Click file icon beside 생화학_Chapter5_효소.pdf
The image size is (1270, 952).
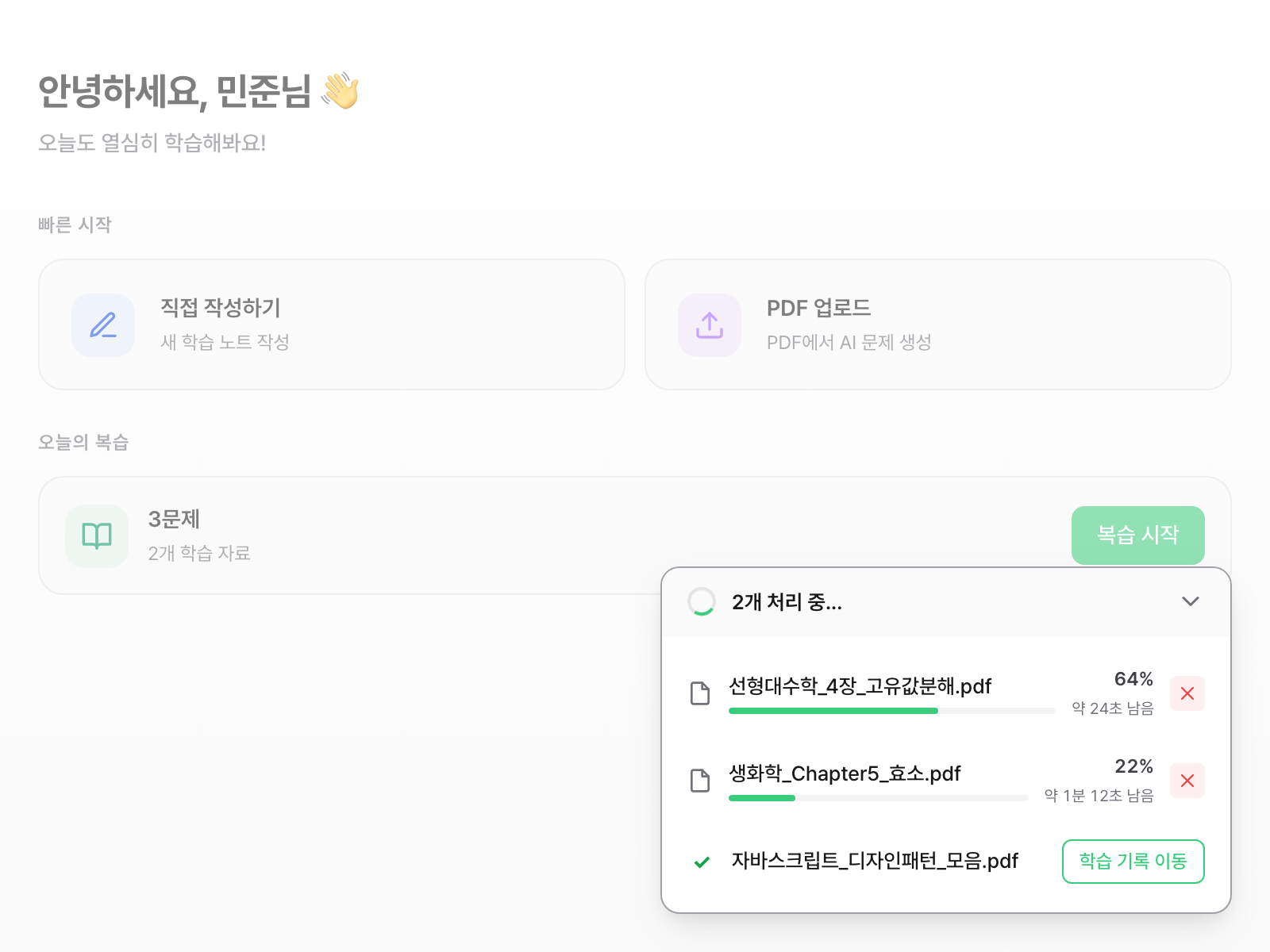700,781
